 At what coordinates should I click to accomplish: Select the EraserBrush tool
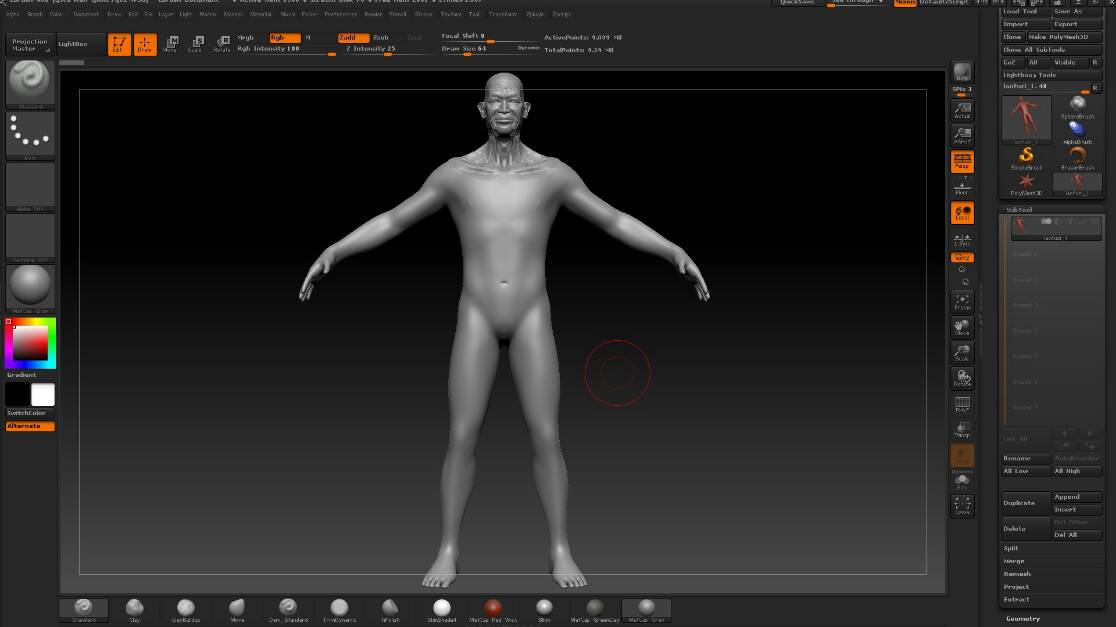(x=1078, y=159)
